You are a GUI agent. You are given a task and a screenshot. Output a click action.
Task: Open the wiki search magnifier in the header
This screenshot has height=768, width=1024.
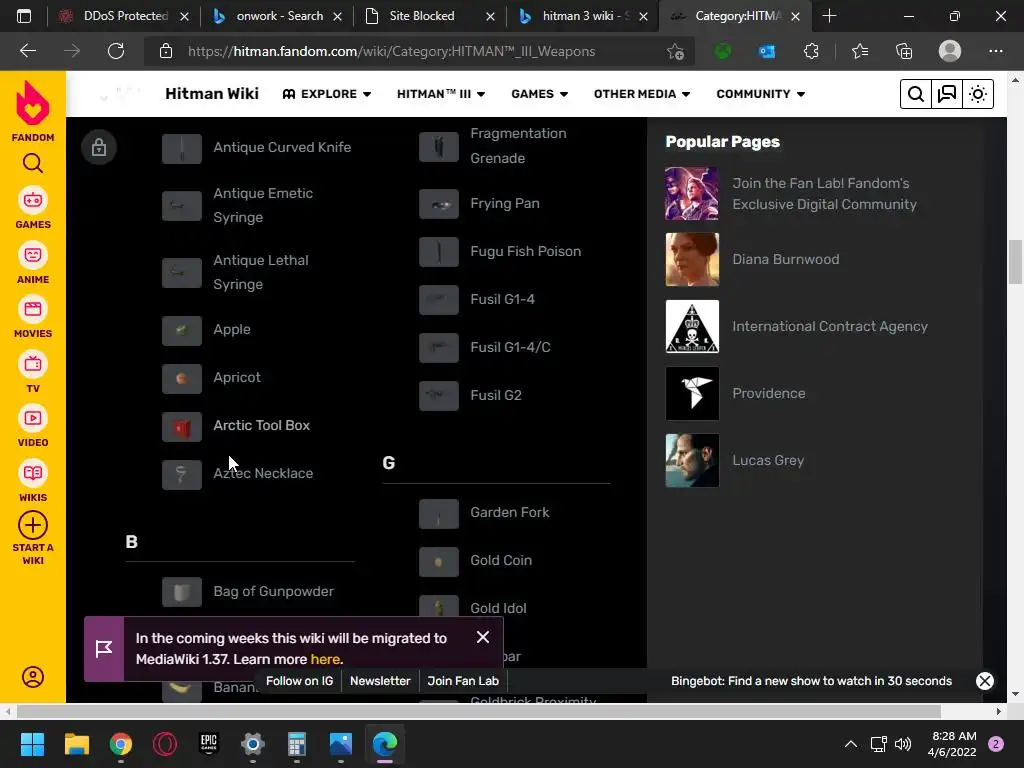tap(916, 94)
